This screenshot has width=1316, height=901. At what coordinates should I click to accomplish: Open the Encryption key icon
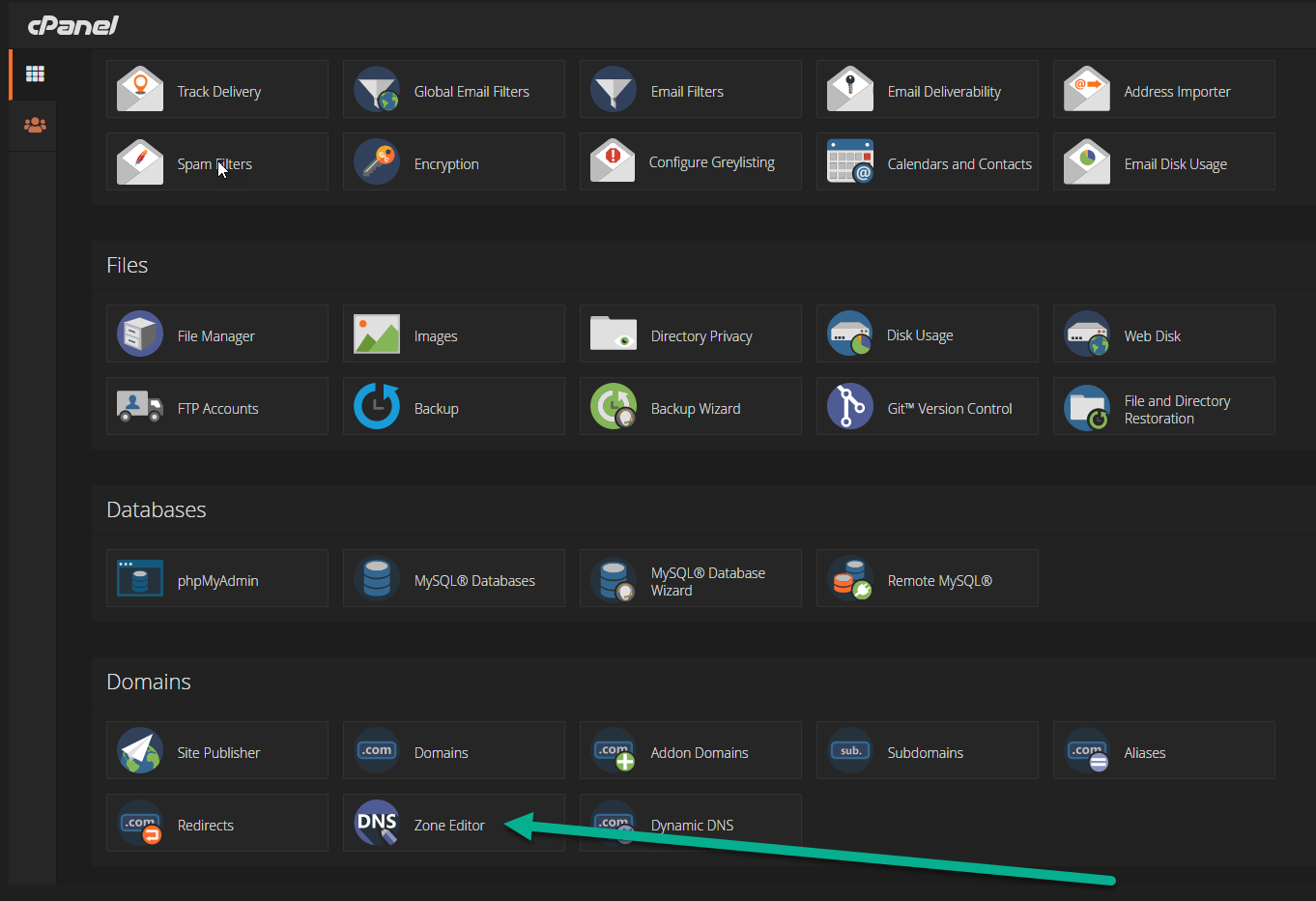[x=377, y=162]
